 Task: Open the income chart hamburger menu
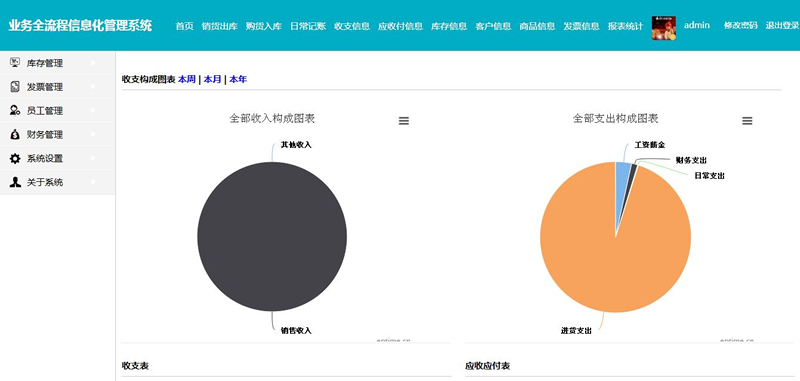(x=404, y=121)
